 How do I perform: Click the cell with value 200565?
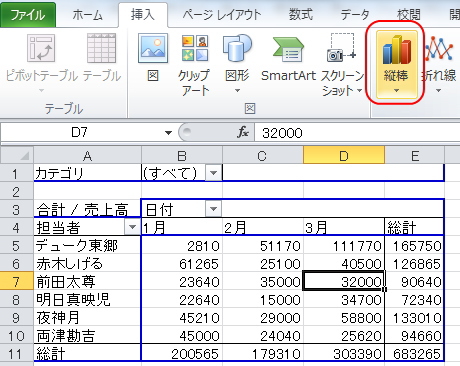coord(182,353)
